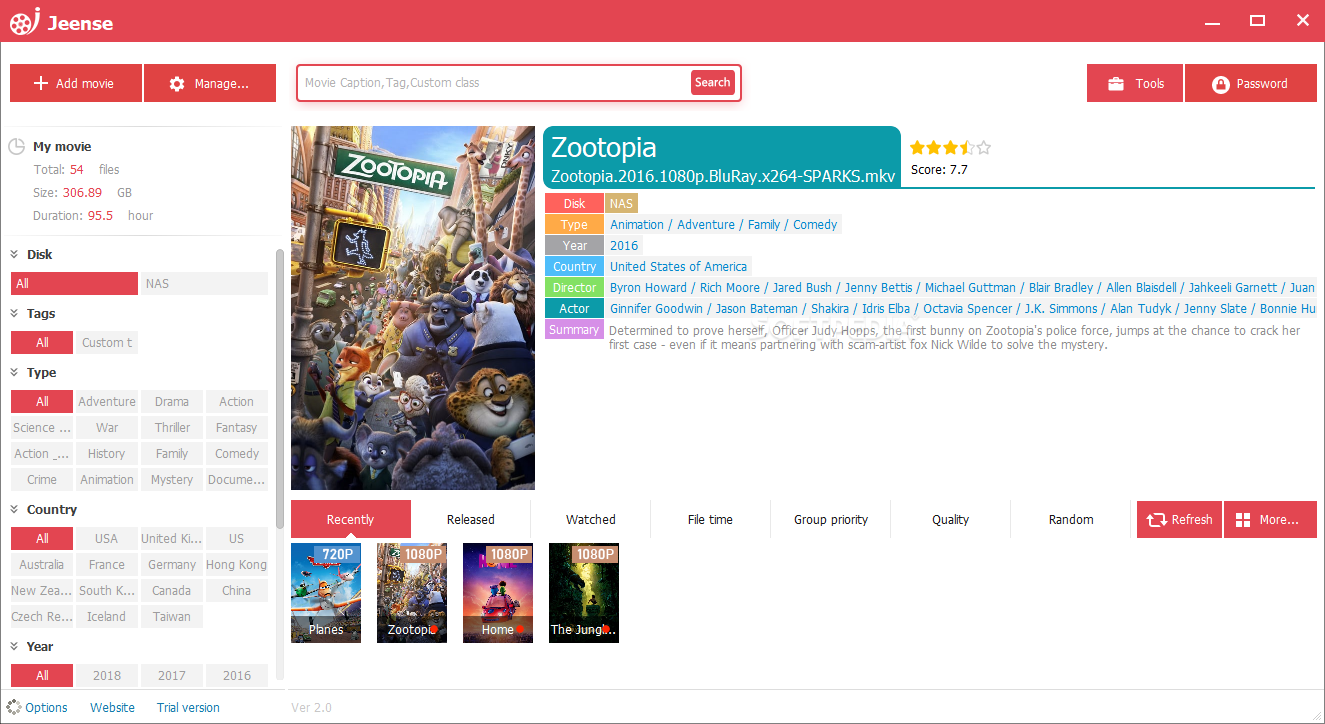
Task: Switch to Recently tab
Action: (x=350, y=519)
